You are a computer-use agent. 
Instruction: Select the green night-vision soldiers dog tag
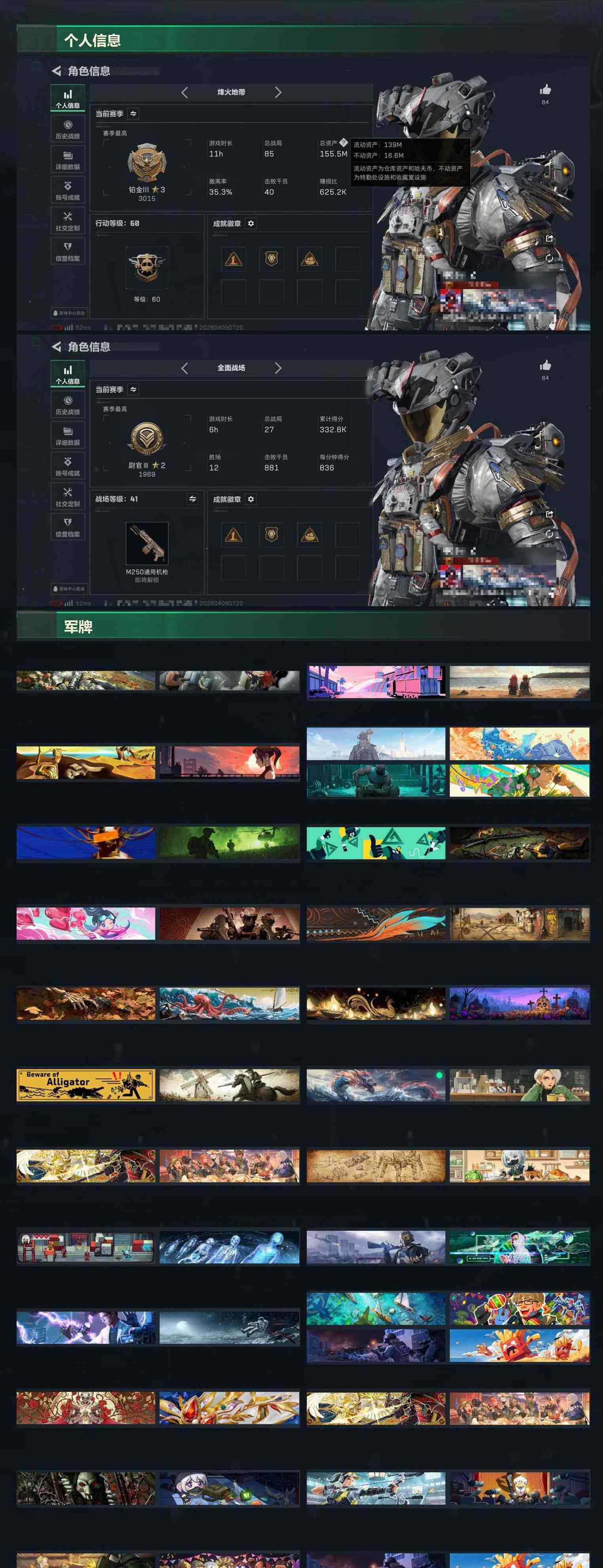tap(229, 842)
